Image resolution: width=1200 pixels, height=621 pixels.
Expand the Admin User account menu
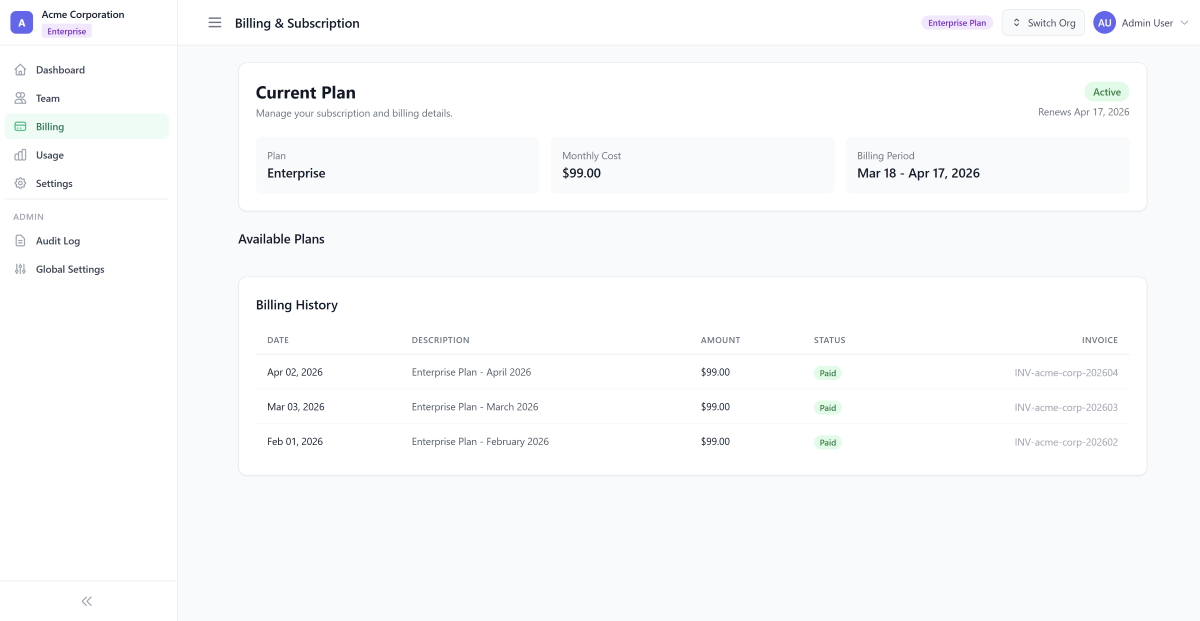click(1184, 23)
